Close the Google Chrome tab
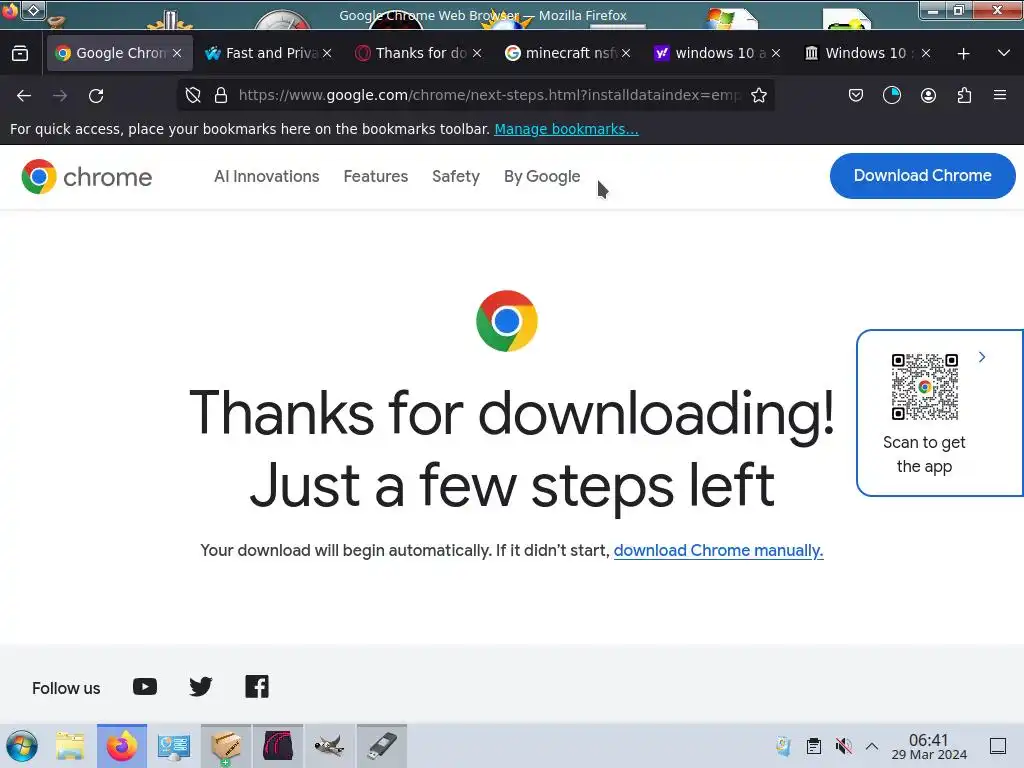1024x768 pixels. (x=177, y=54)
